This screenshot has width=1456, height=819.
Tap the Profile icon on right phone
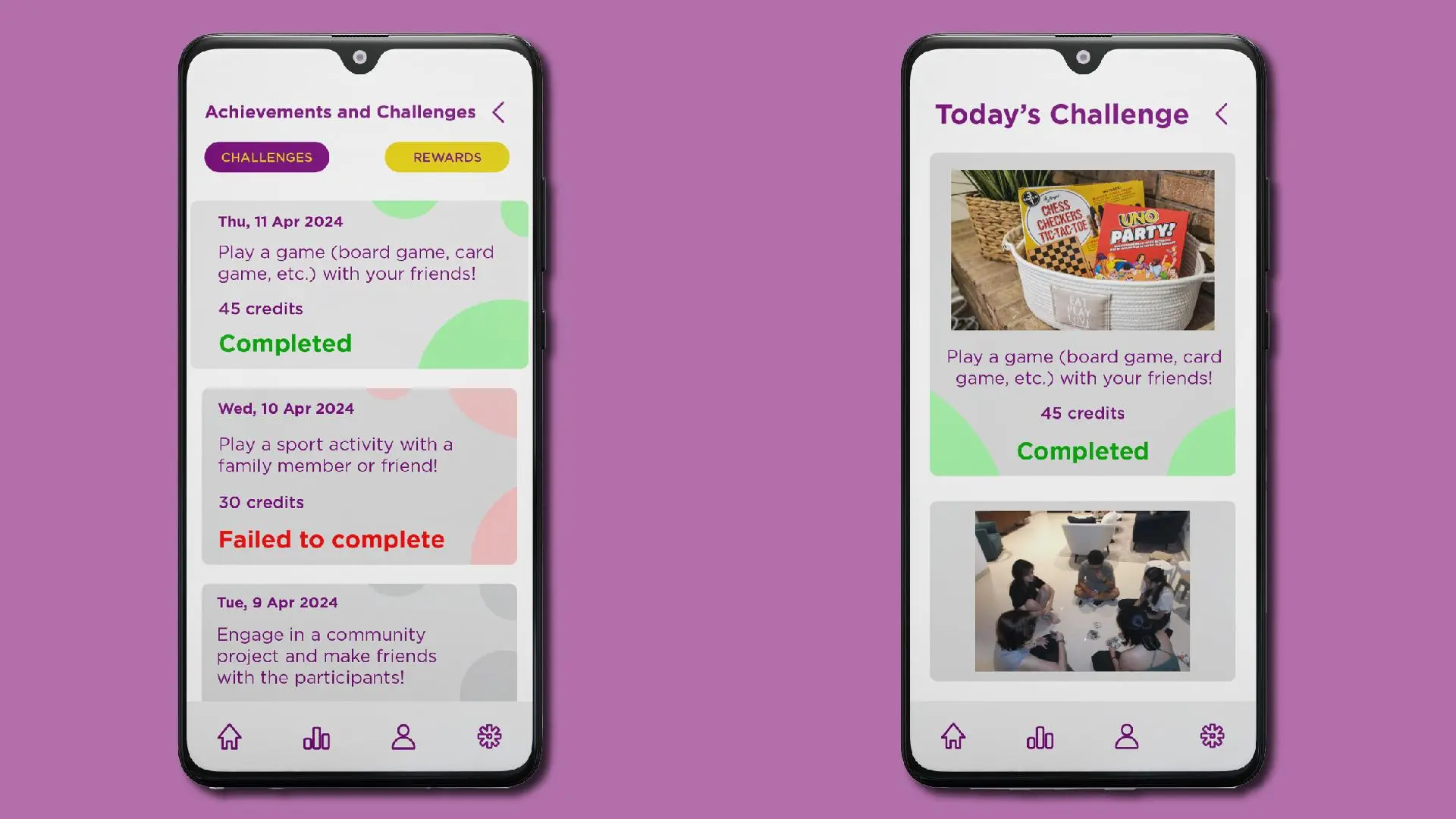click(x=1126, y=737)
